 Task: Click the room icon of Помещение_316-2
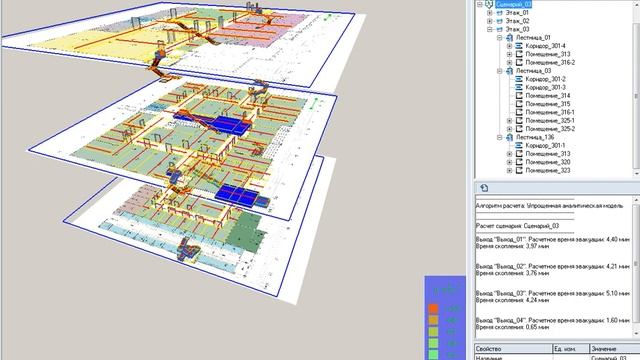point(519,62)
